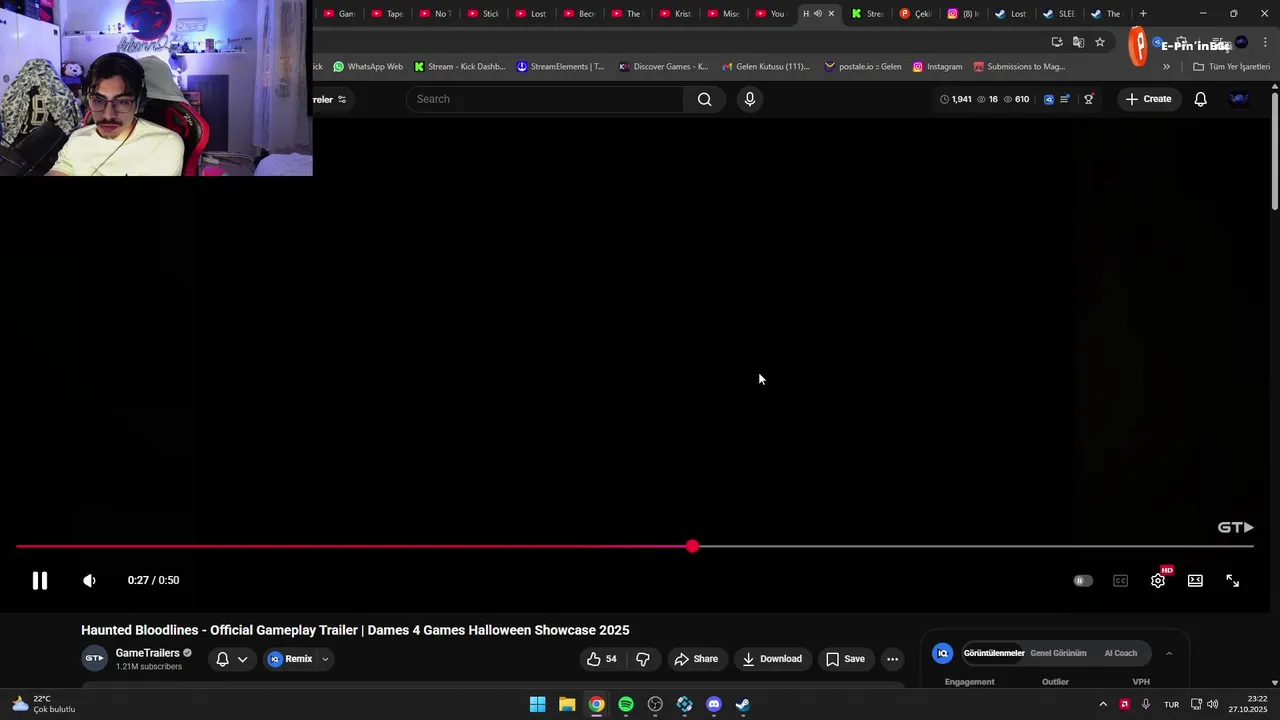The height and width of the screenshot is (720, 1280).
Task: Open Steam from the taskbar
Action: 743,704
